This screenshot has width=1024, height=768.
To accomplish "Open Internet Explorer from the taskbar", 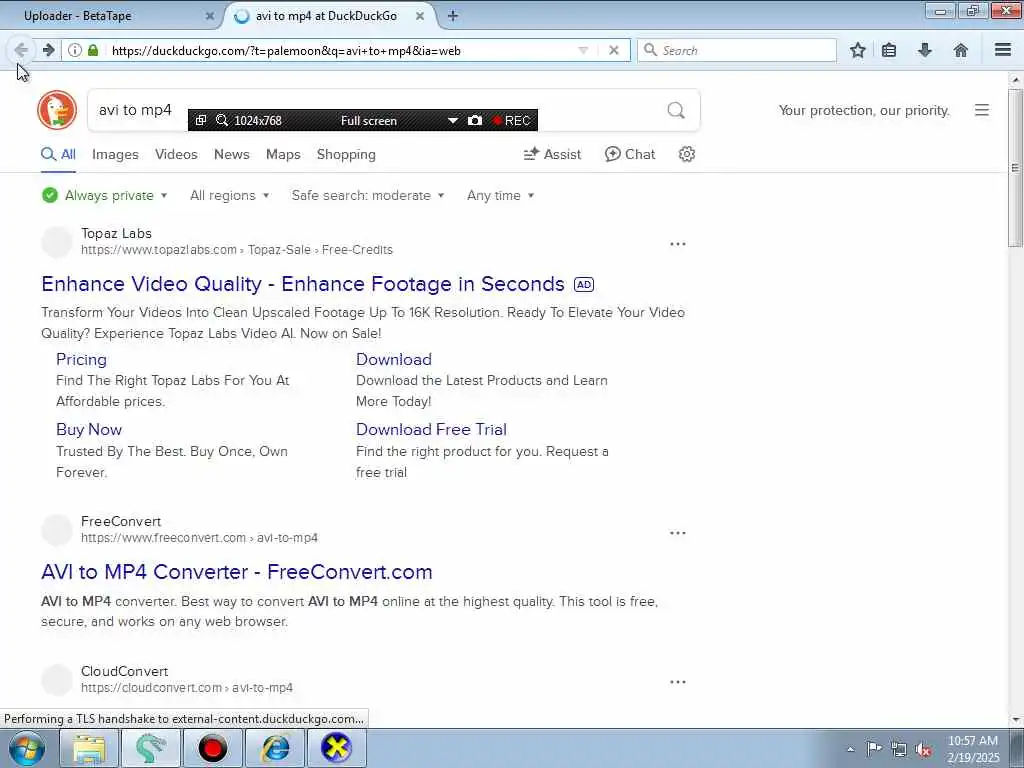I will pyautogui.click(x=275, y=748).
